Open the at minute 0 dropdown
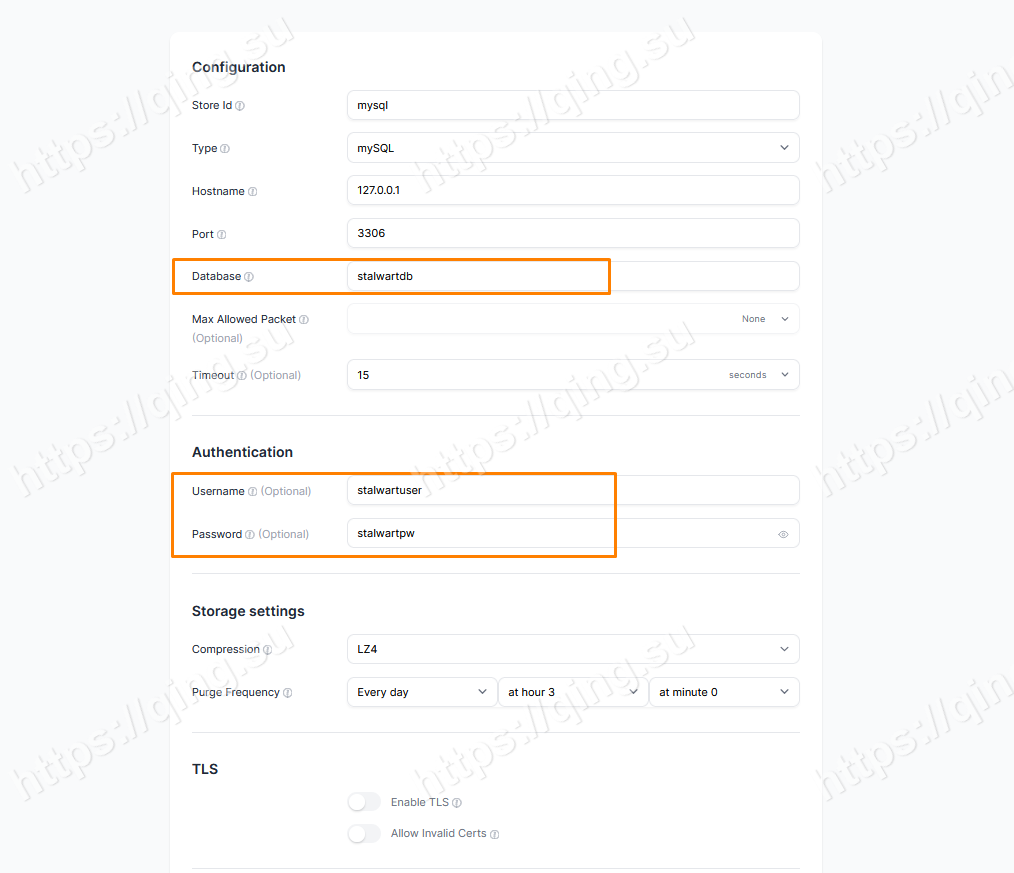The image size is (1014, 873). (x=724, y=692)
